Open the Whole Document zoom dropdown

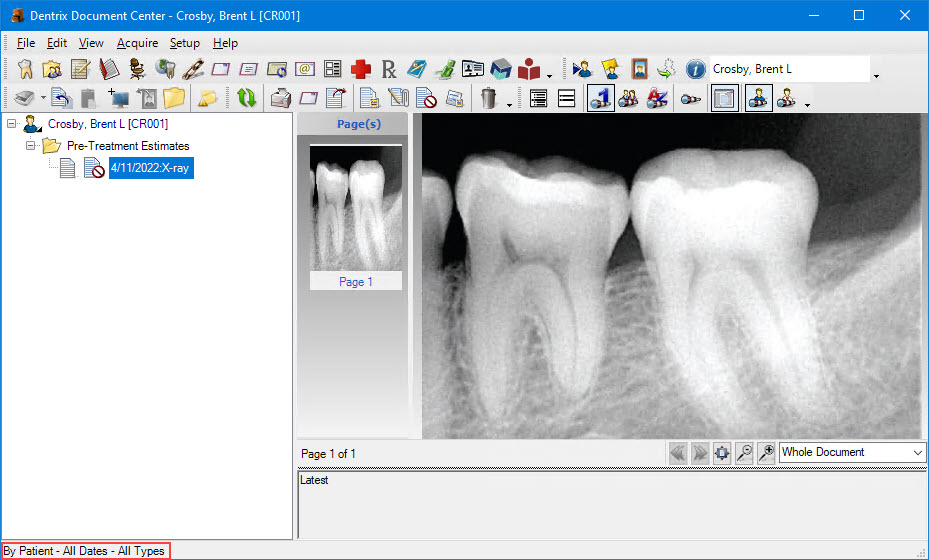click(853, 453)
